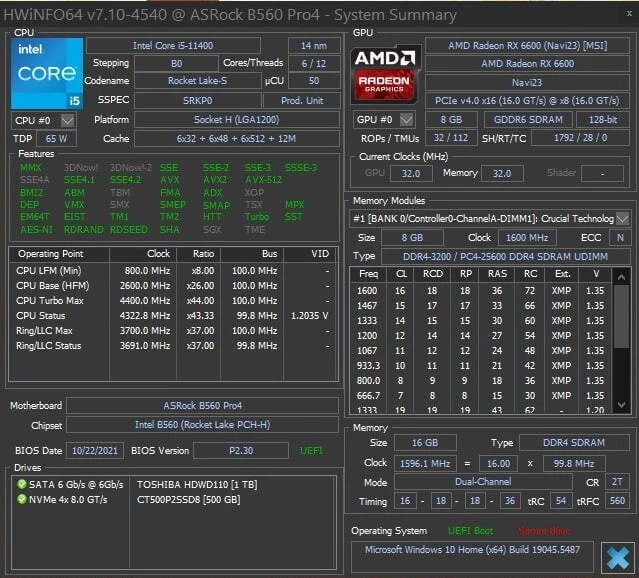Click the 1792 / 28 / 0 shader field
The height and width of the screenshot is (578, 639).
[580, 138]
